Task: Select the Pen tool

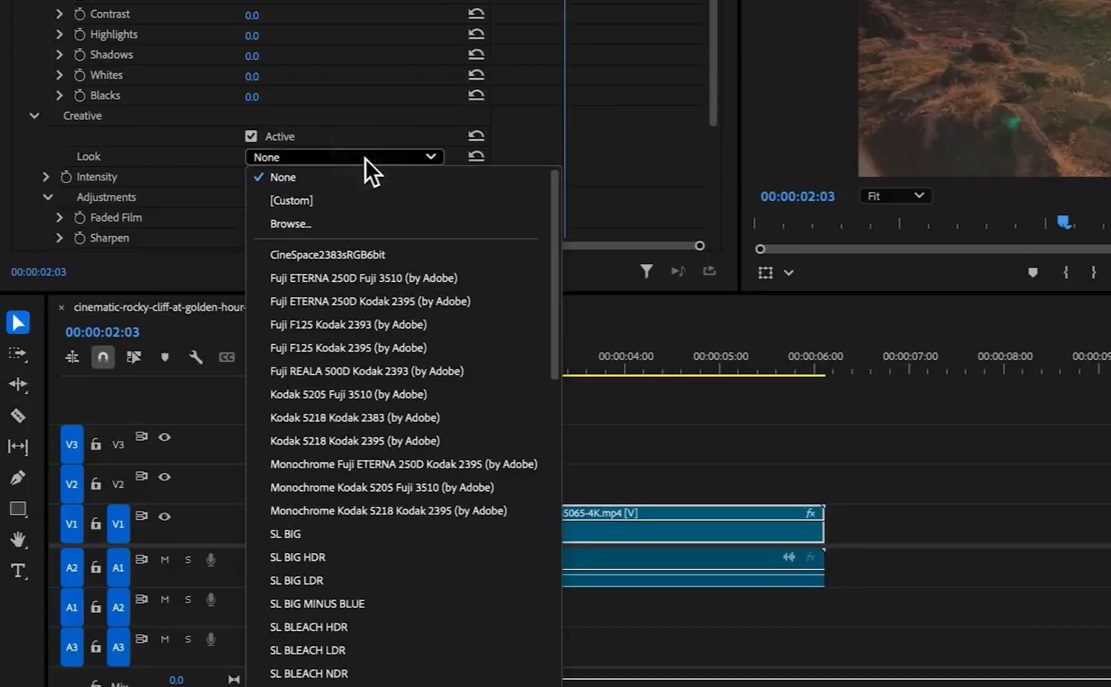Action: (18, 478)
